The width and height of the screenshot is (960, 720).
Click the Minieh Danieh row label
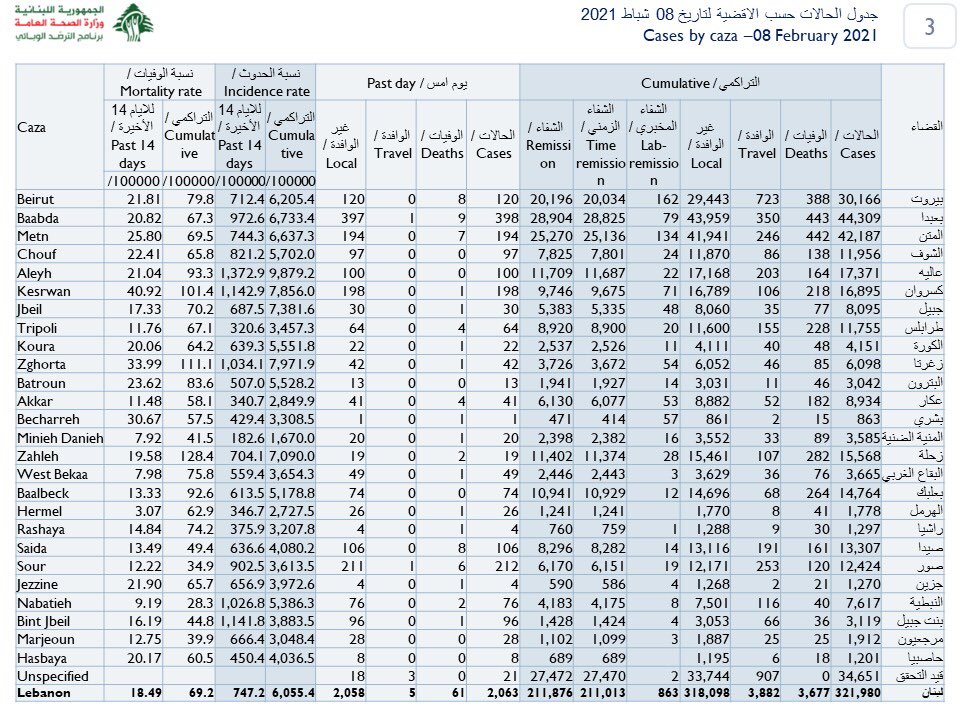pos(58,436)
